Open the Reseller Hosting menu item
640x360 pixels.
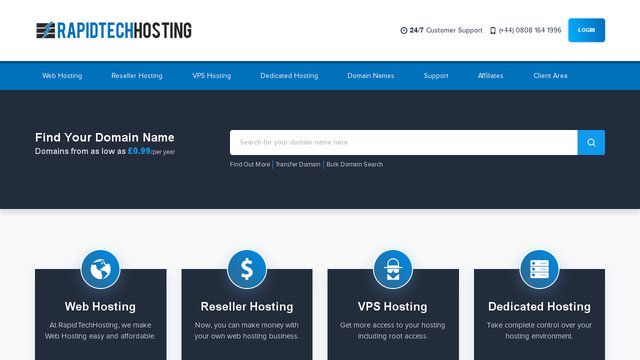coord(137,76)
